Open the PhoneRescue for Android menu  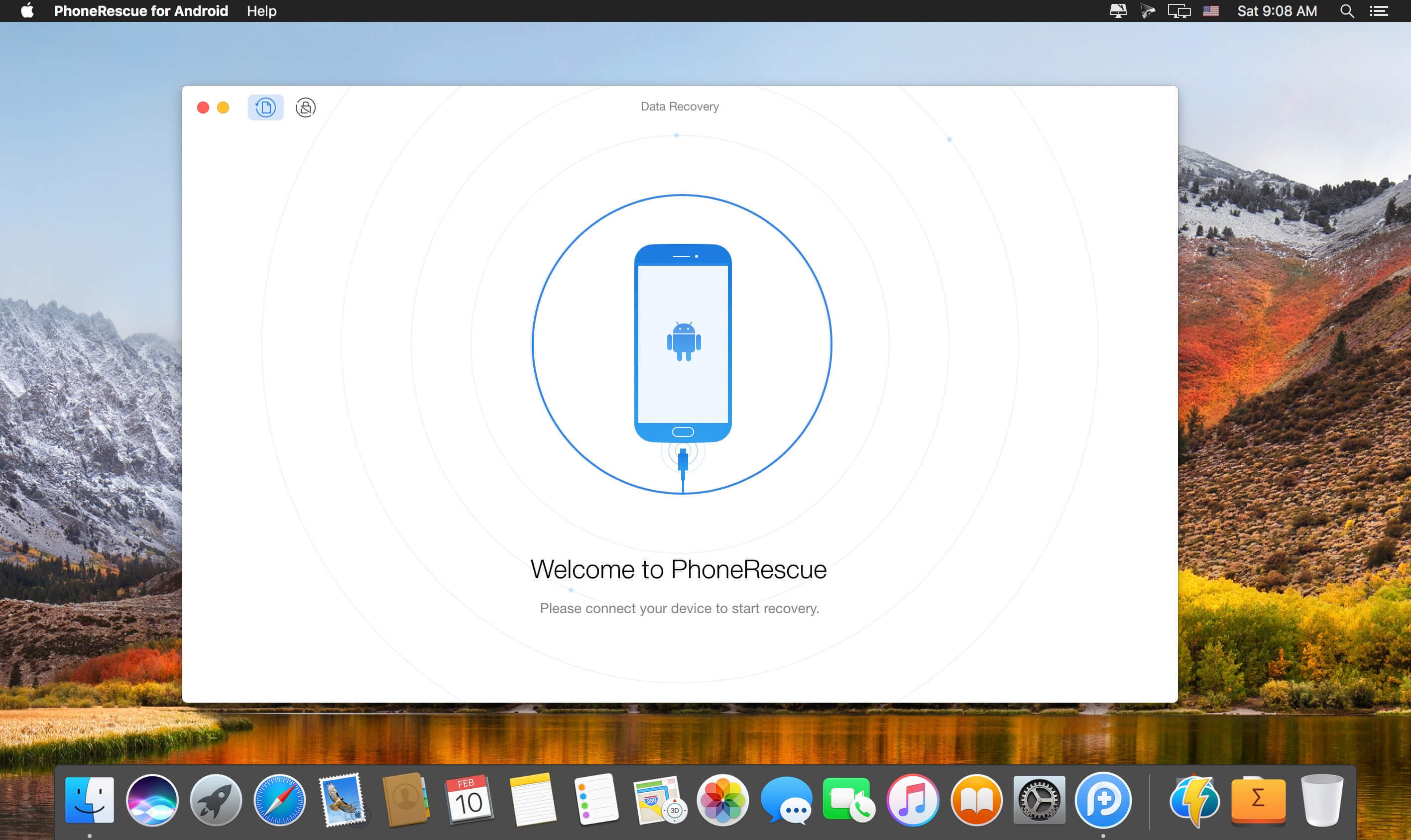(141, 11)
